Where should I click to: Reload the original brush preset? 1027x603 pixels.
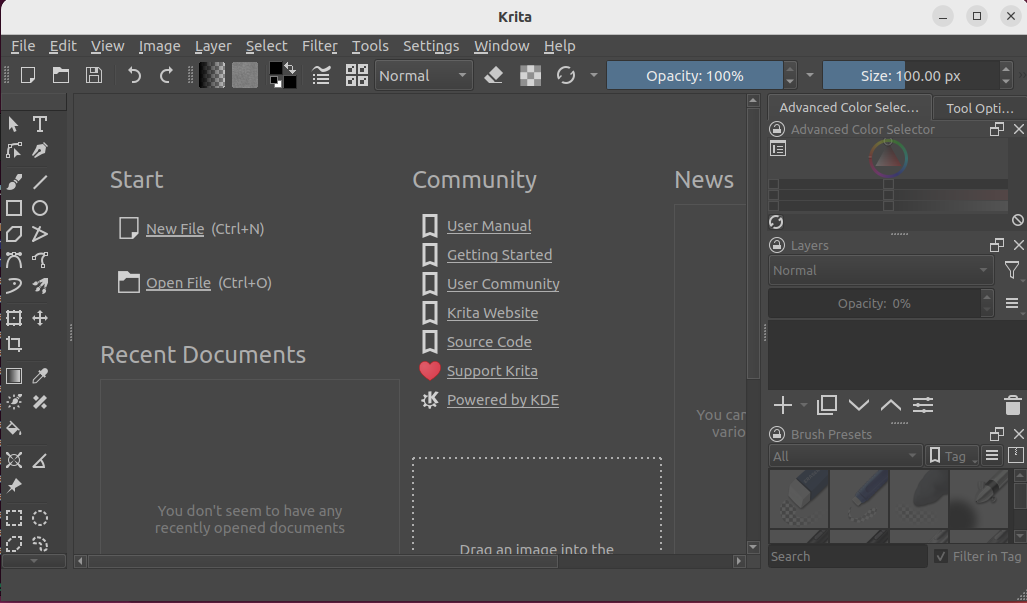point(566,75)
